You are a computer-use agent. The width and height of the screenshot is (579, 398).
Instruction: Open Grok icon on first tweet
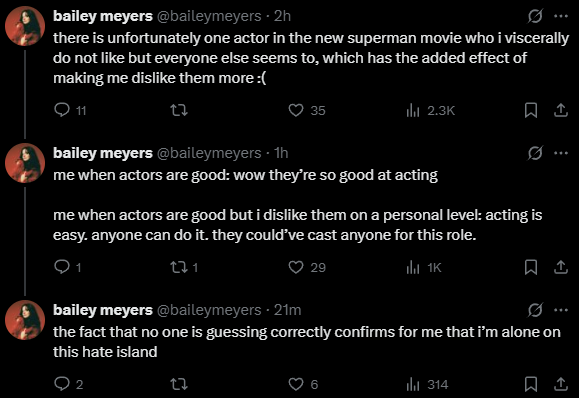tap(535, 16)
